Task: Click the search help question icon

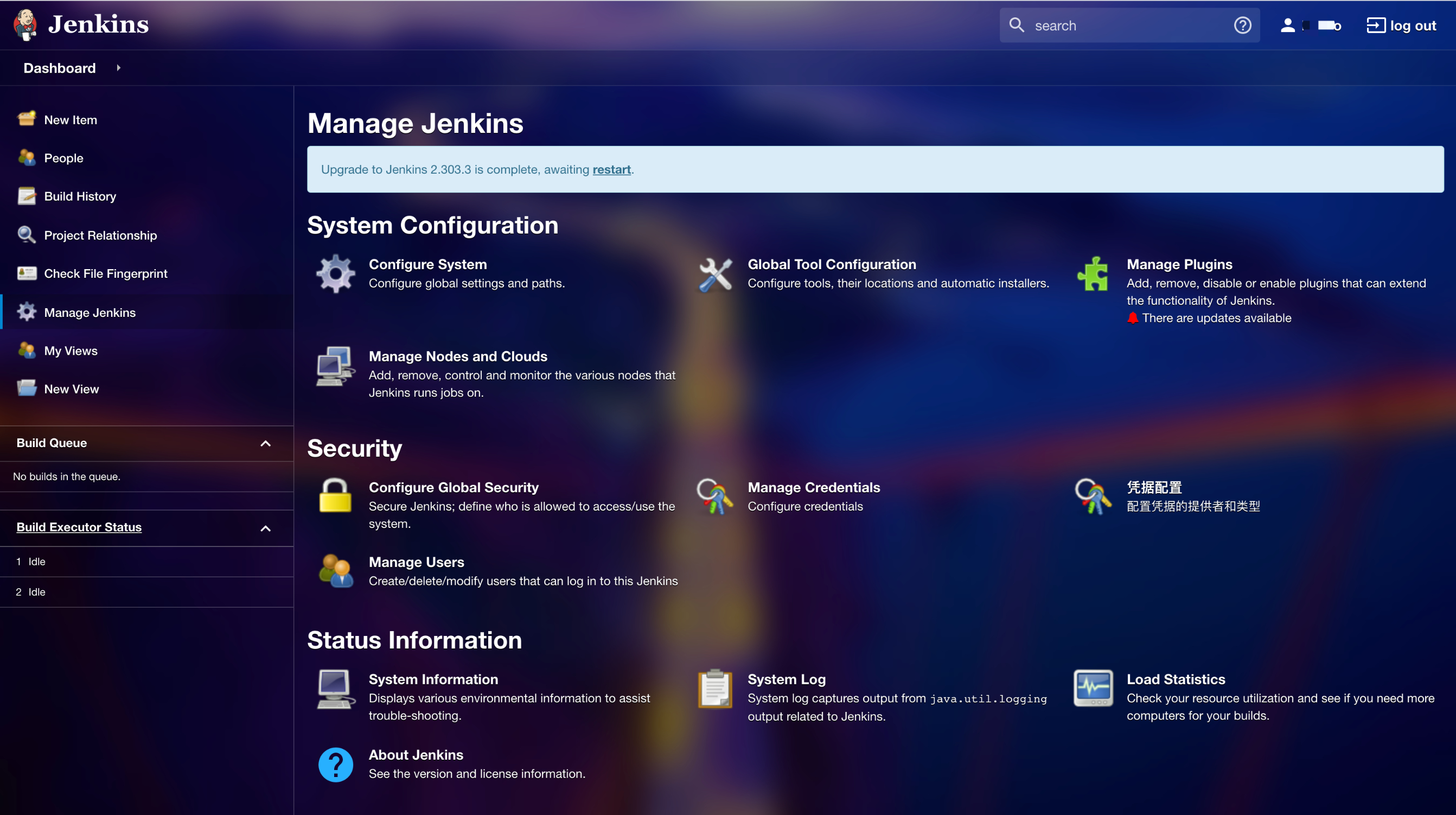Action: point(1242,26)
